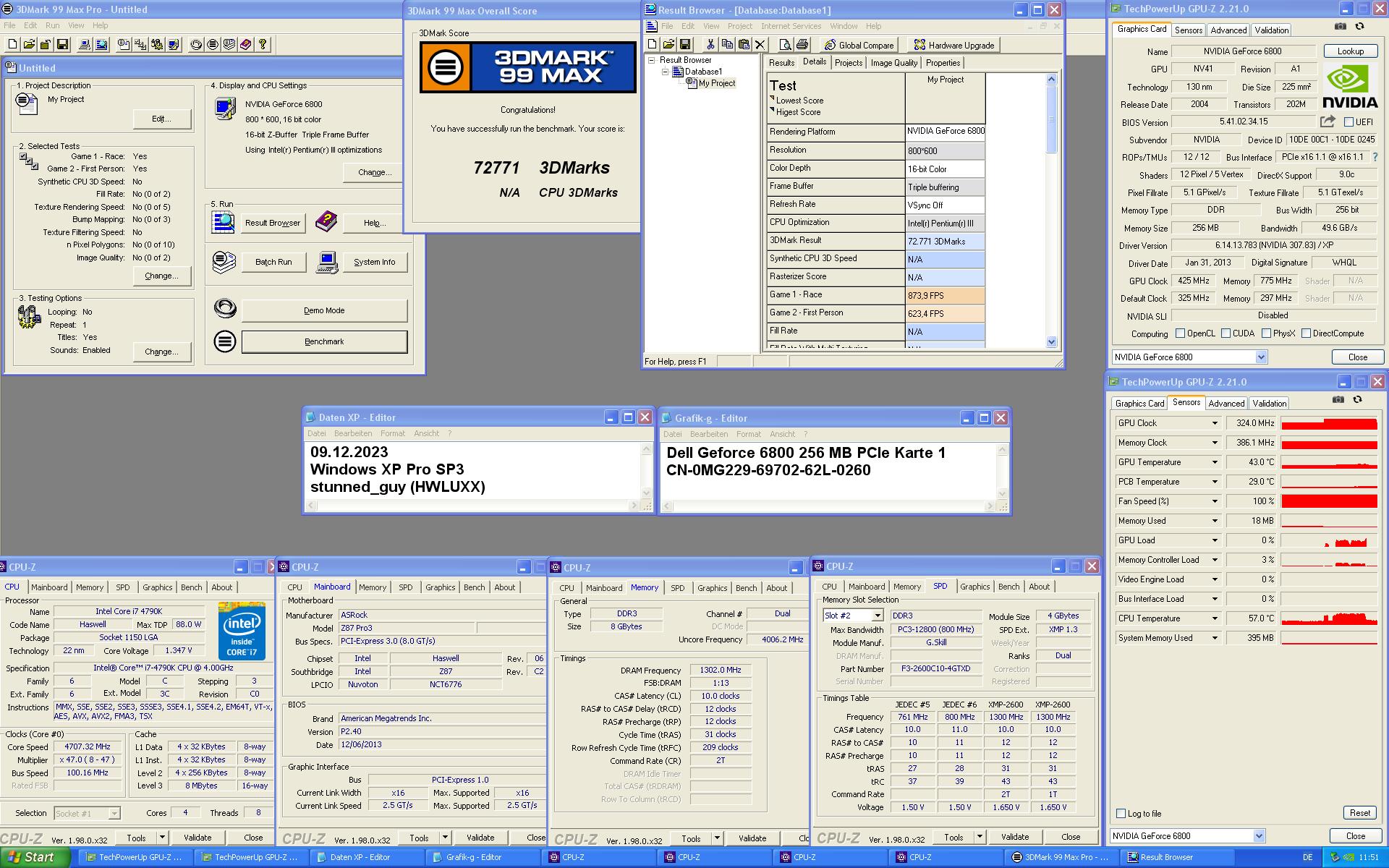
Task: Click the Reset button in GPU-Z Sensors
Action: tap(1359, 813)
